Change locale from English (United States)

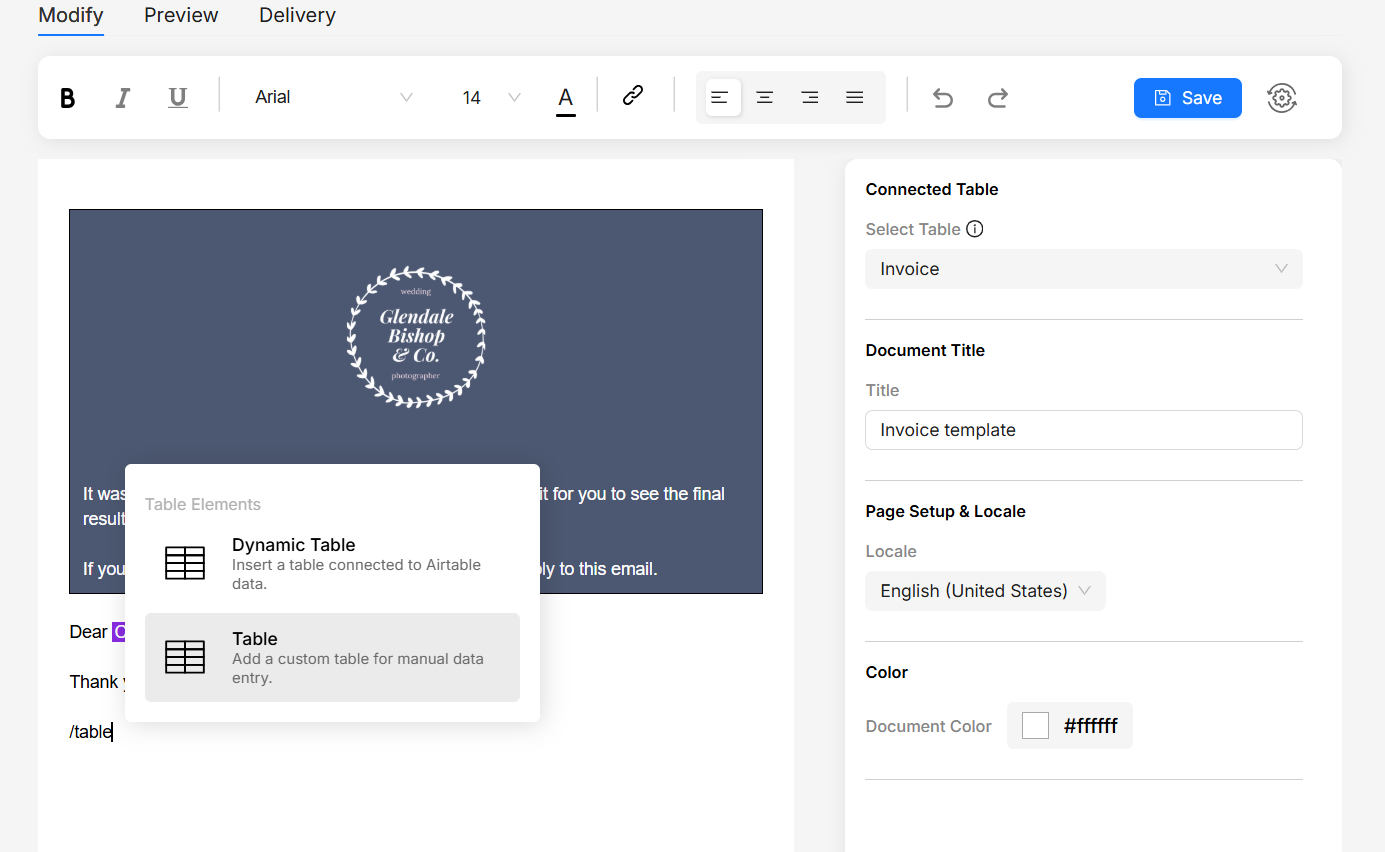(984, 591)
